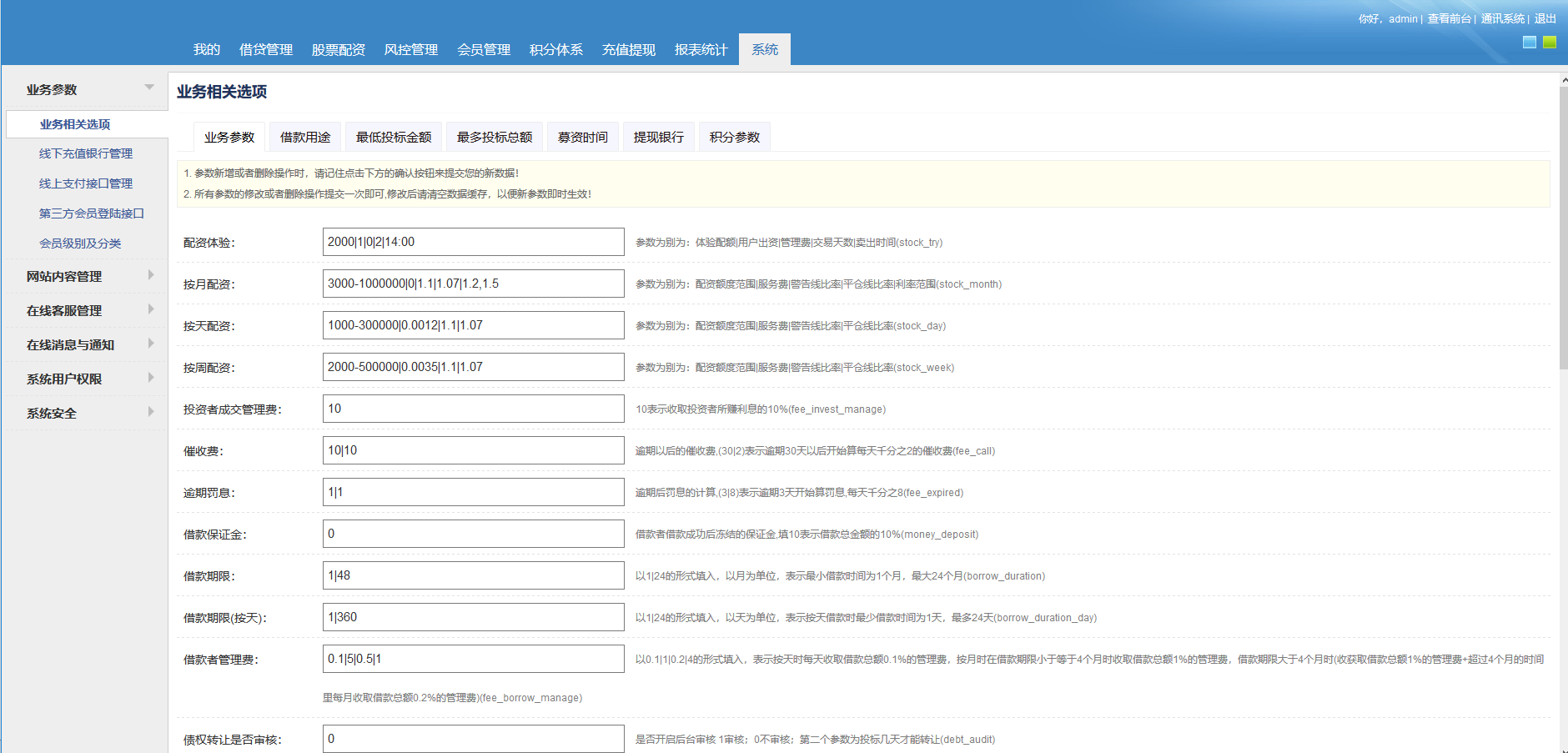The height and width of the screenshot is (753, 1568).
Task: Click the scrollbar up arrow
Action: (1563, 80)
